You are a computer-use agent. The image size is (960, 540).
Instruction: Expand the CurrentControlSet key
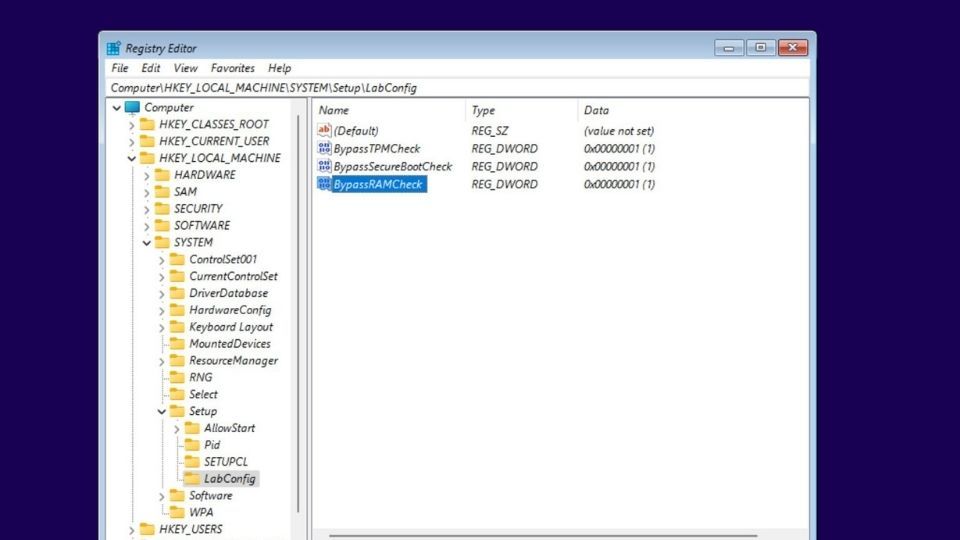click(162, 277)
